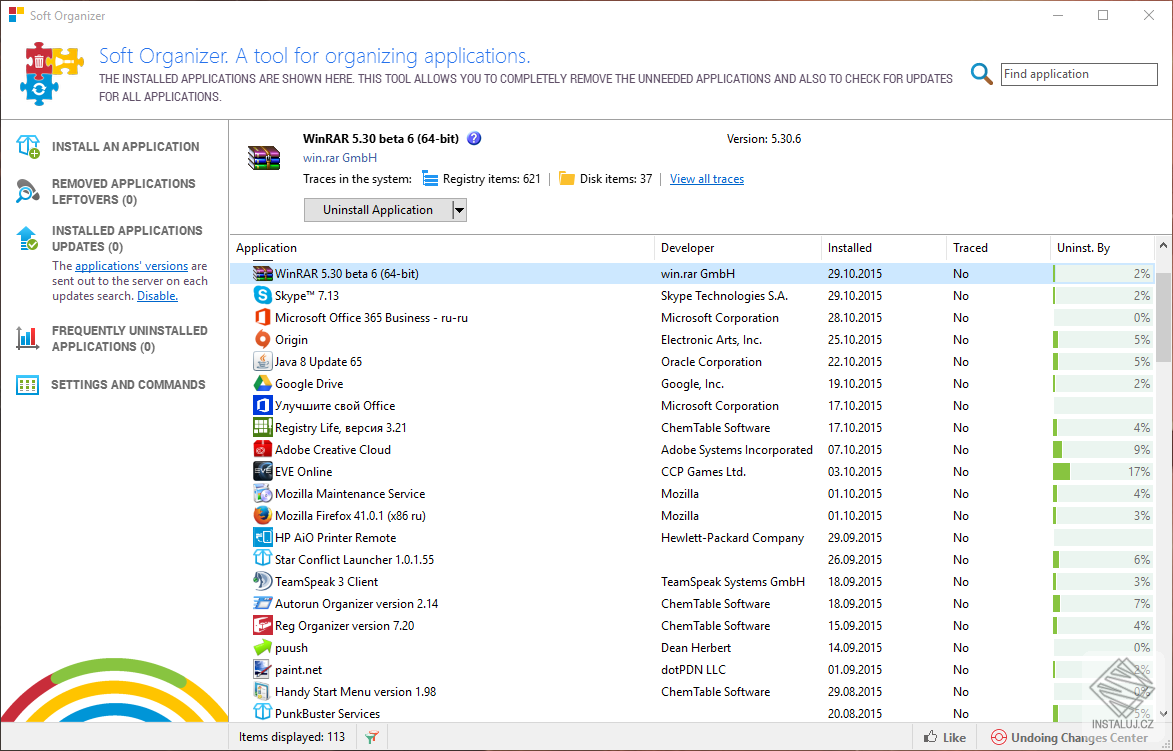This screenshot has width=1173, height=751.
Task: Select the Улучшите свой Office row
Action: [x=692, y=405]
